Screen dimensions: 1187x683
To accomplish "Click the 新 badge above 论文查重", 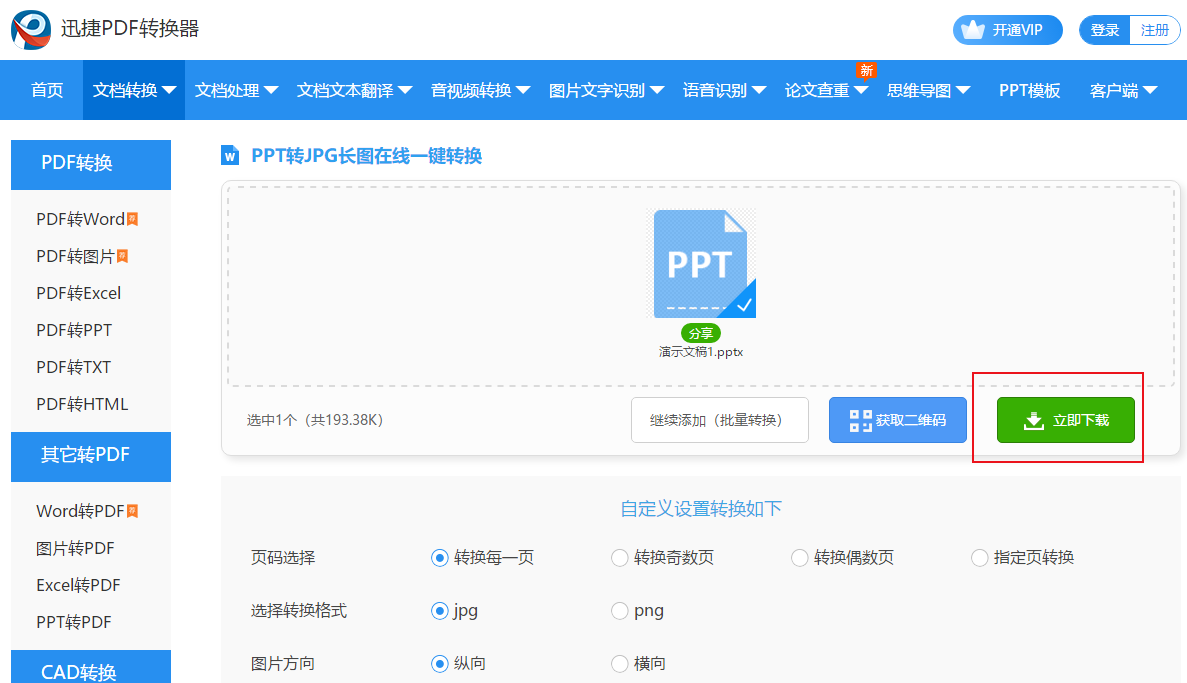I will click(x=866, y=70).
